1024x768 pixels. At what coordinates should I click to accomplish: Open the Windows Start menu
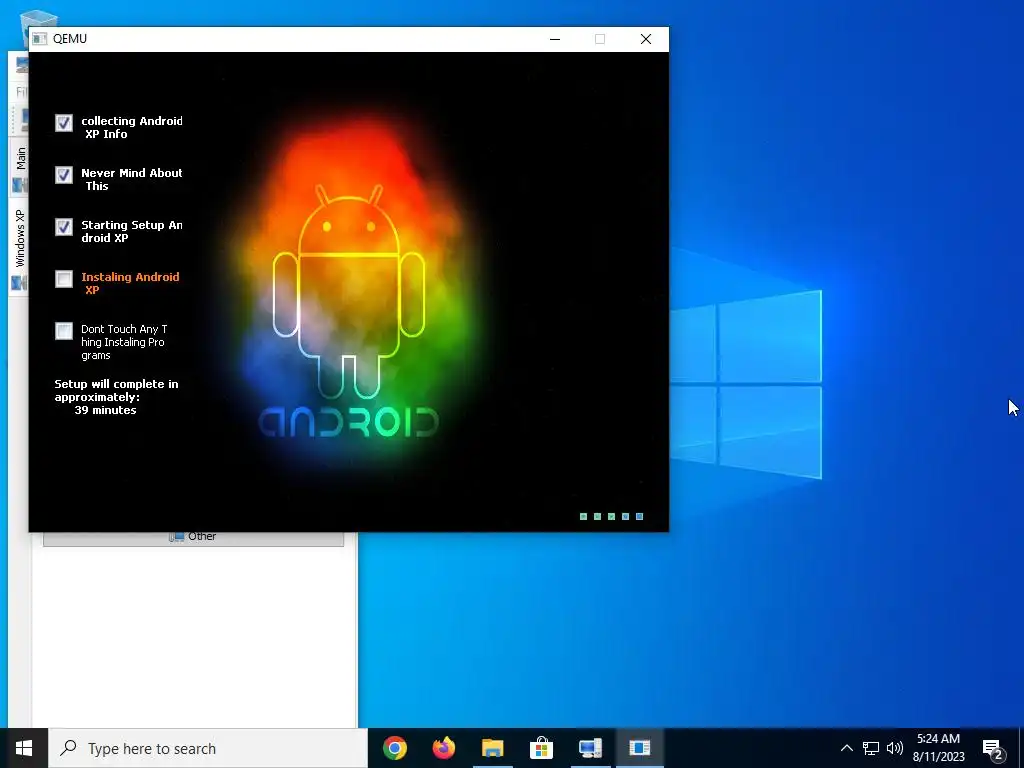pyautogui.click(x=24, y=748)
